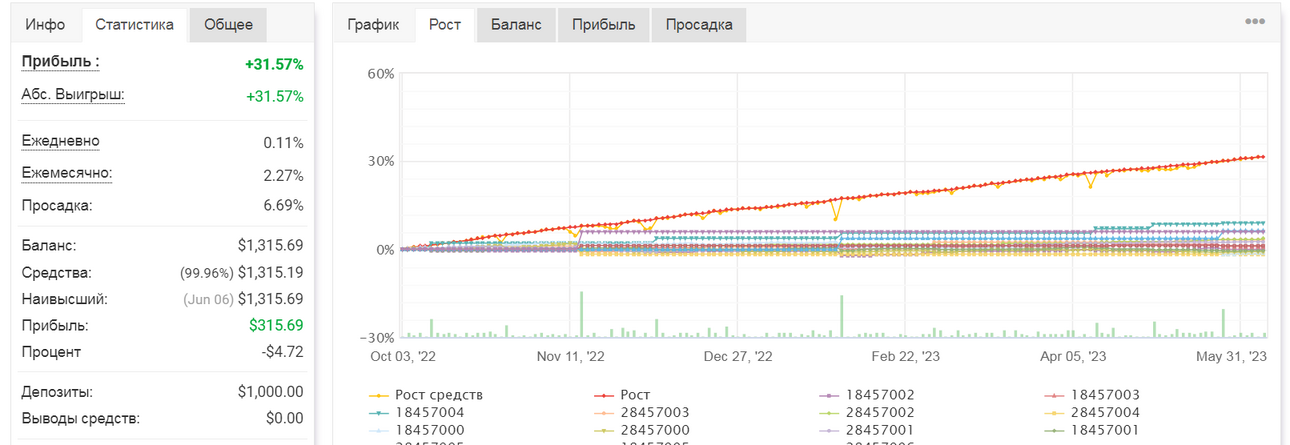Click the -$4.72 interest value
This screenshot has height=445, width=1290.
[x=283, y=352]
